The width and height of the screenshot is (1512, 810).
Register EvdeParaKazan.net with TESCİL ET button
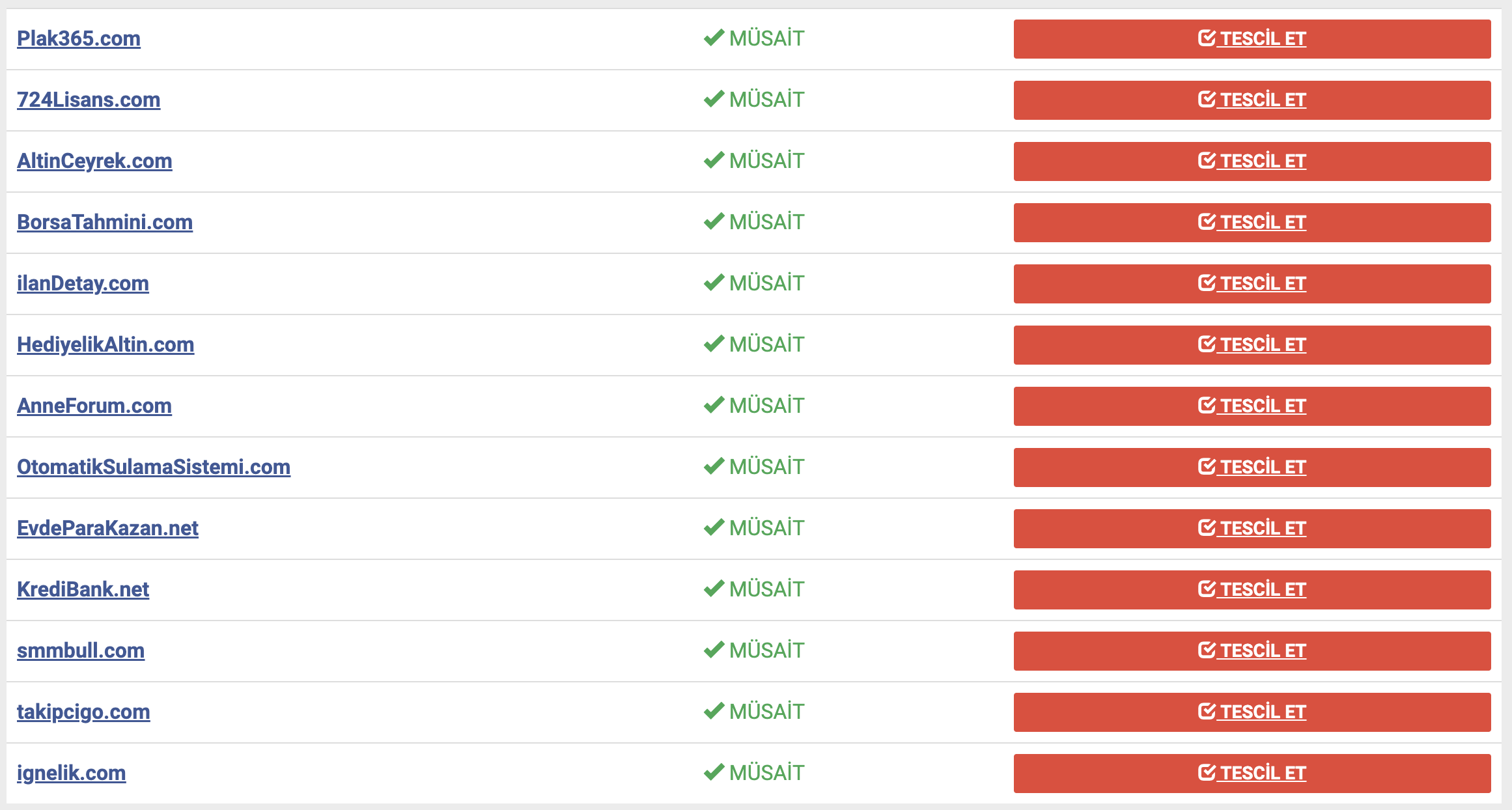tap(1252, 529)
